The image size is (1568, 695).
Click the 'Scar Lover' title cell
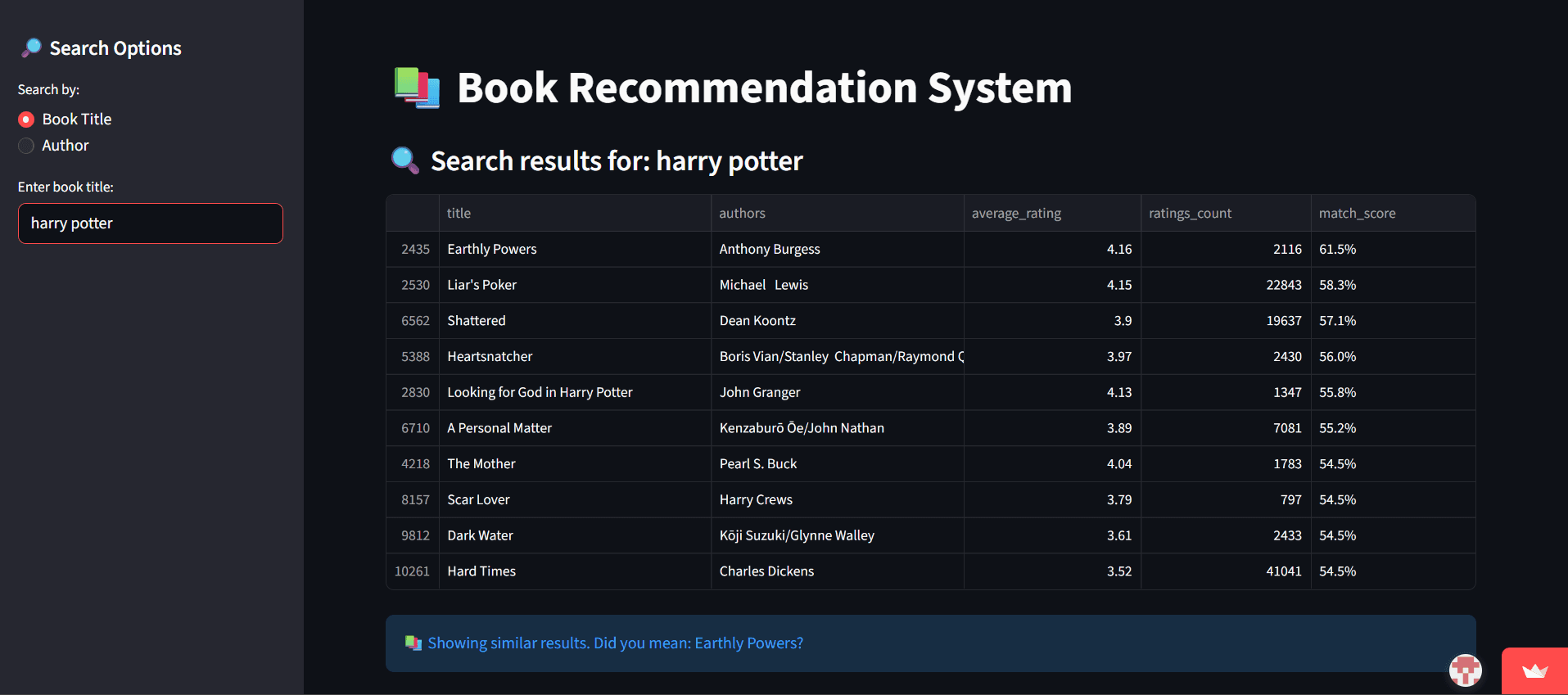tap(575, 499)
